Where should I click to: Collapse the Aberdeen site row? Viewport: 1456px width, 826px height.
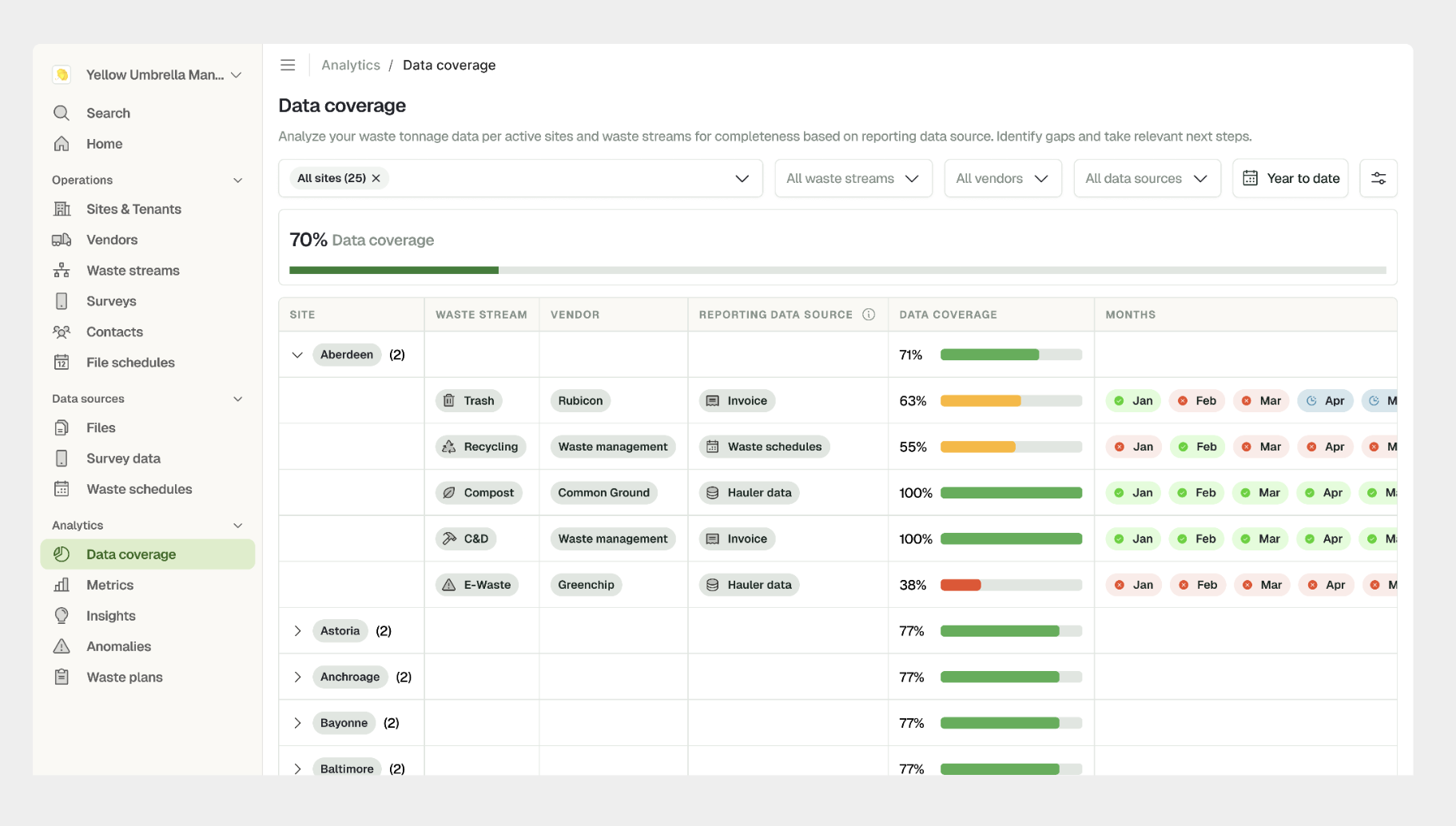(297, 355)
